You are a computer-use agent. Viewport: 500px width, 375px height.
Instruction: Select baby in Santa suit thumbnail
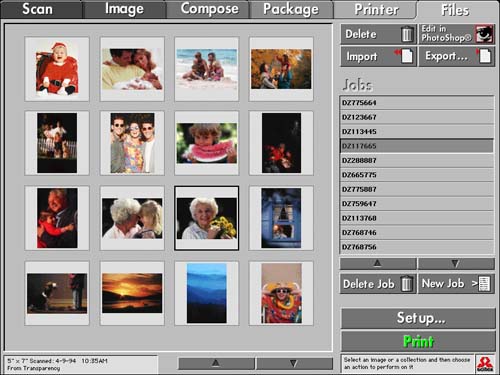coord(57,69)
